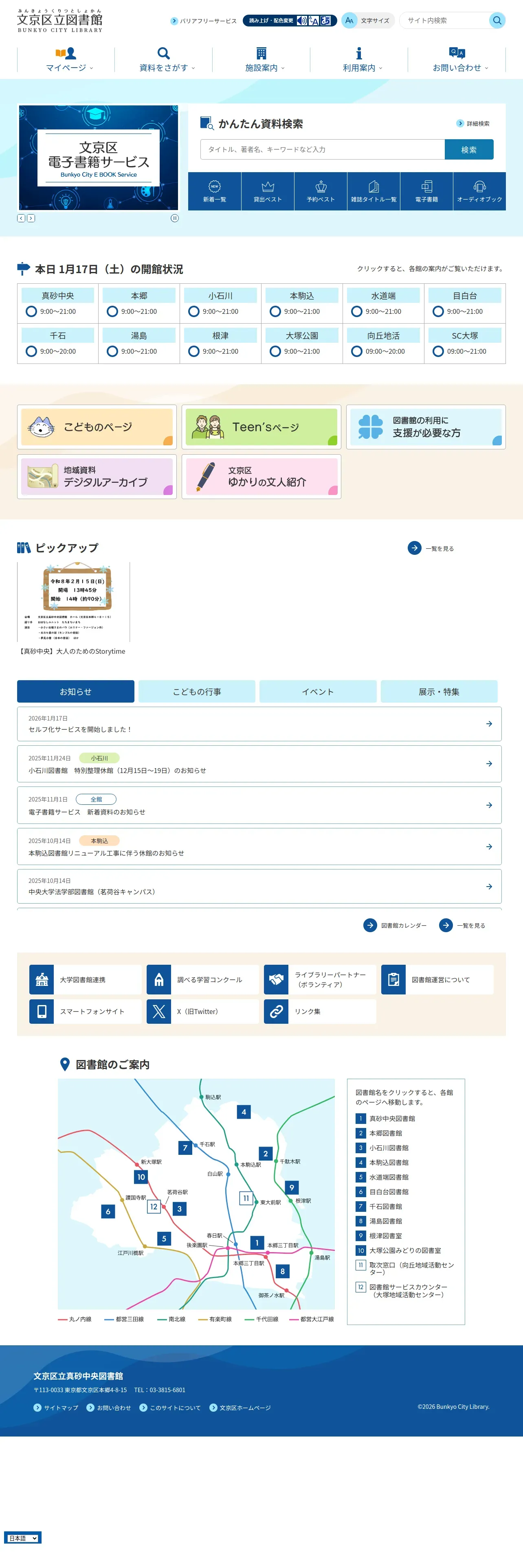
Task: Click the ピックアップ 一覧を見る arrow
Action: pos(415,548)
